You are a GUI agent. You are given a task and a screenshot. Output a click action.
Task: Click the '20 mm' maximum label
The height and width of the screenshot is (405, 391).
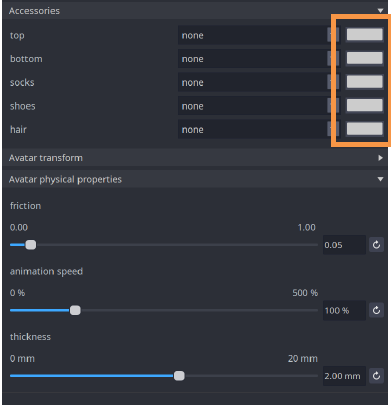303,359
